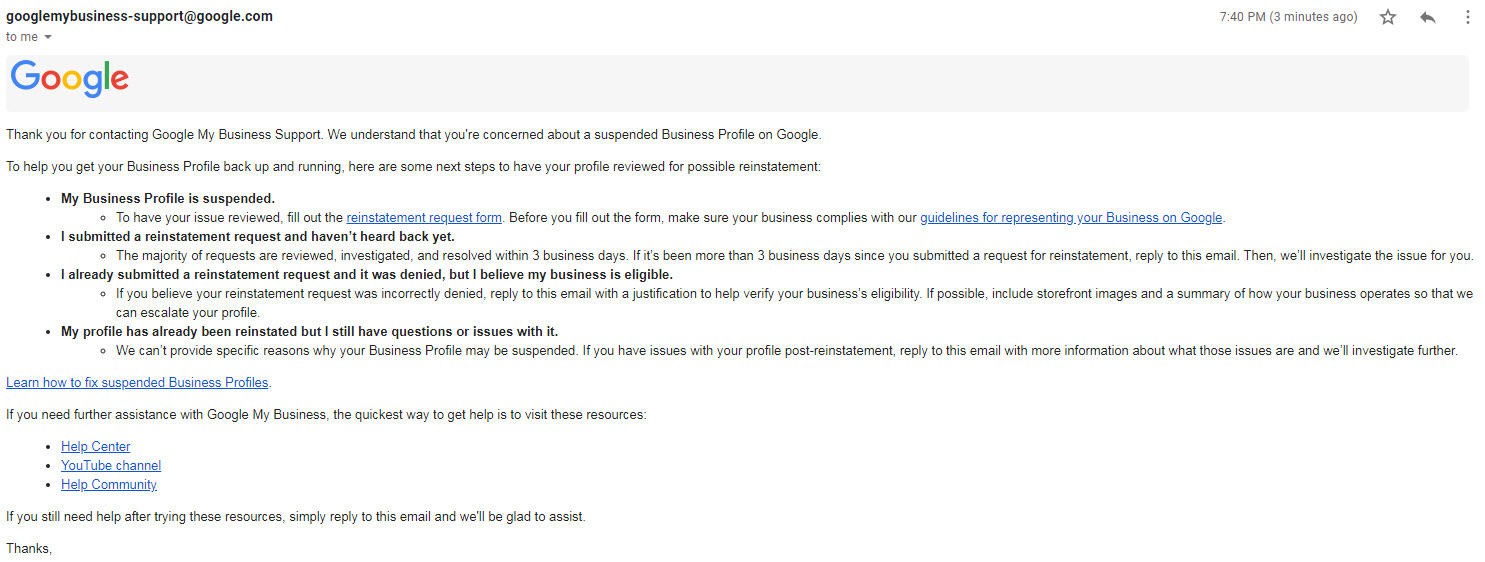Screen dimensions: 1485x562
Task: Open guidelines for representing your Business on Google
Action: 1071,217
